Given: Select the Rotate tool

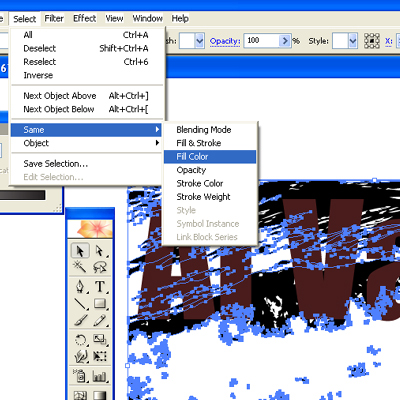Looking at the screenshot, I should (80, 340).
